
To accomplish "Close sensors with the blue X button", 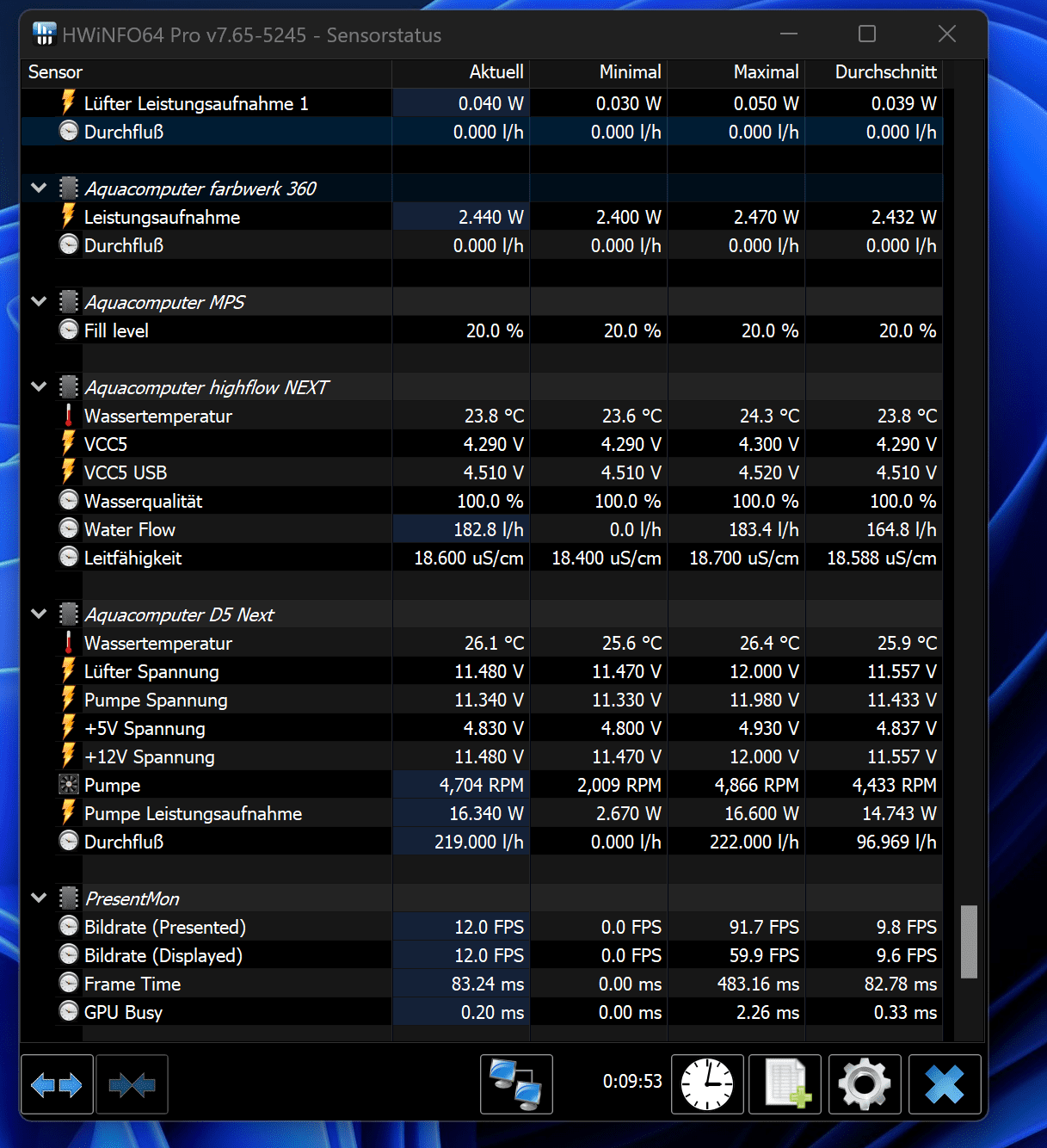I will (x=945, y=1084).
